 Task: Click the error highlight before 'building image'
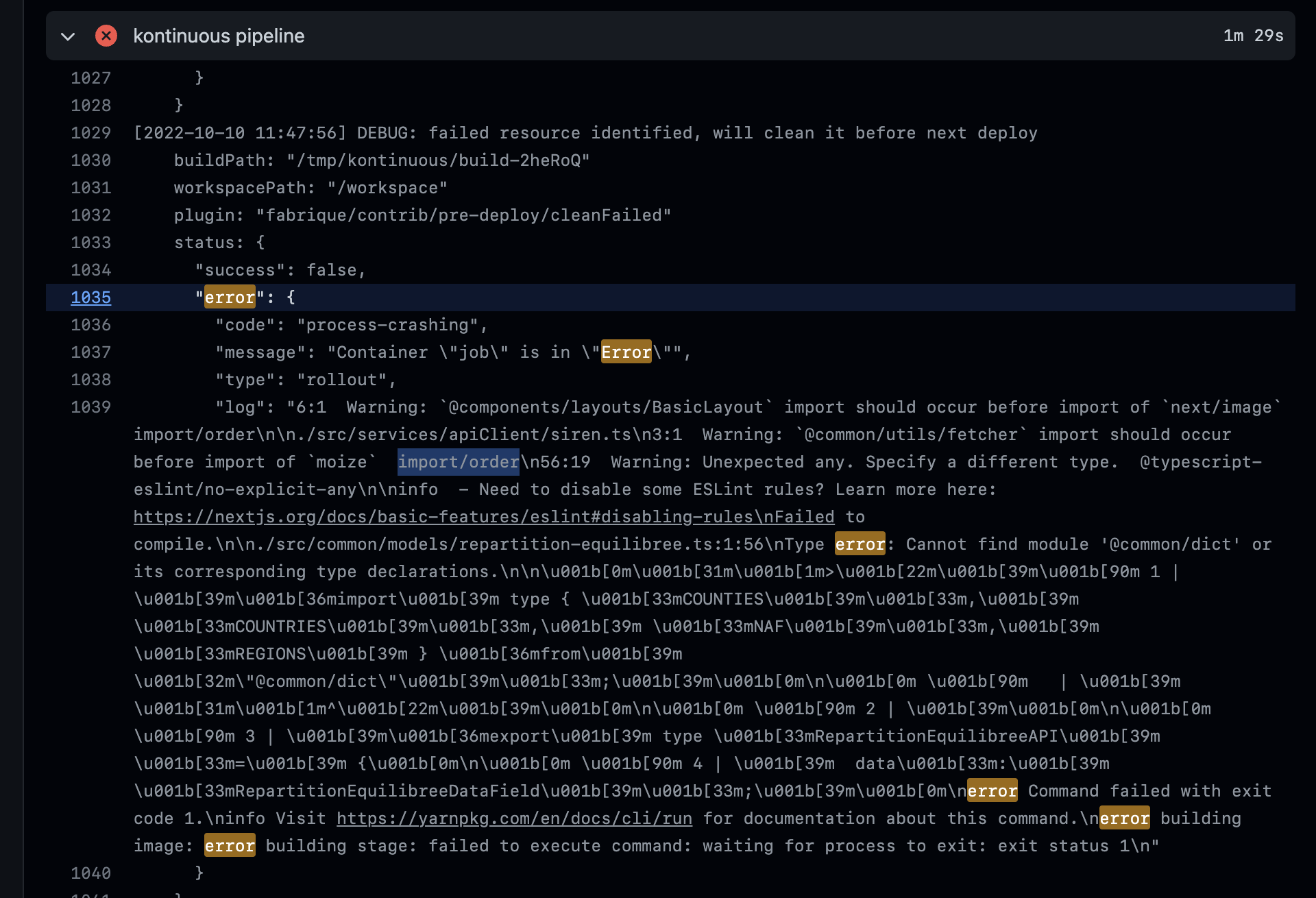coord(1124,818)
